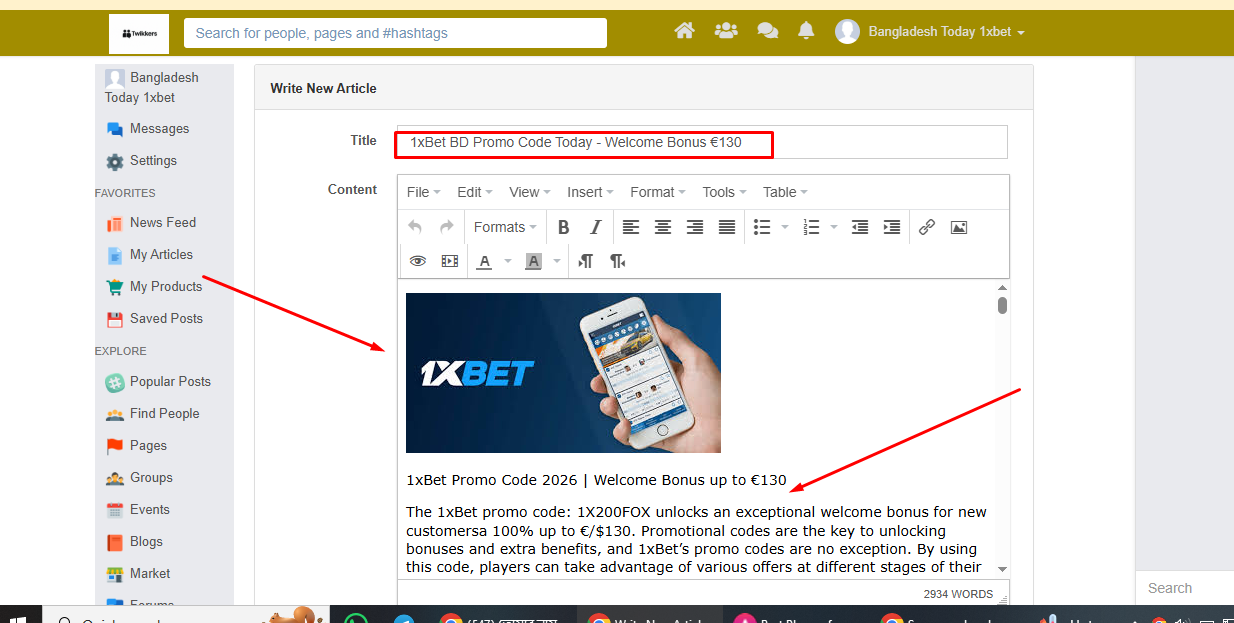Screen dimensions: 1234x623
Task: Apply the background color button
Action: click(534, 261)
